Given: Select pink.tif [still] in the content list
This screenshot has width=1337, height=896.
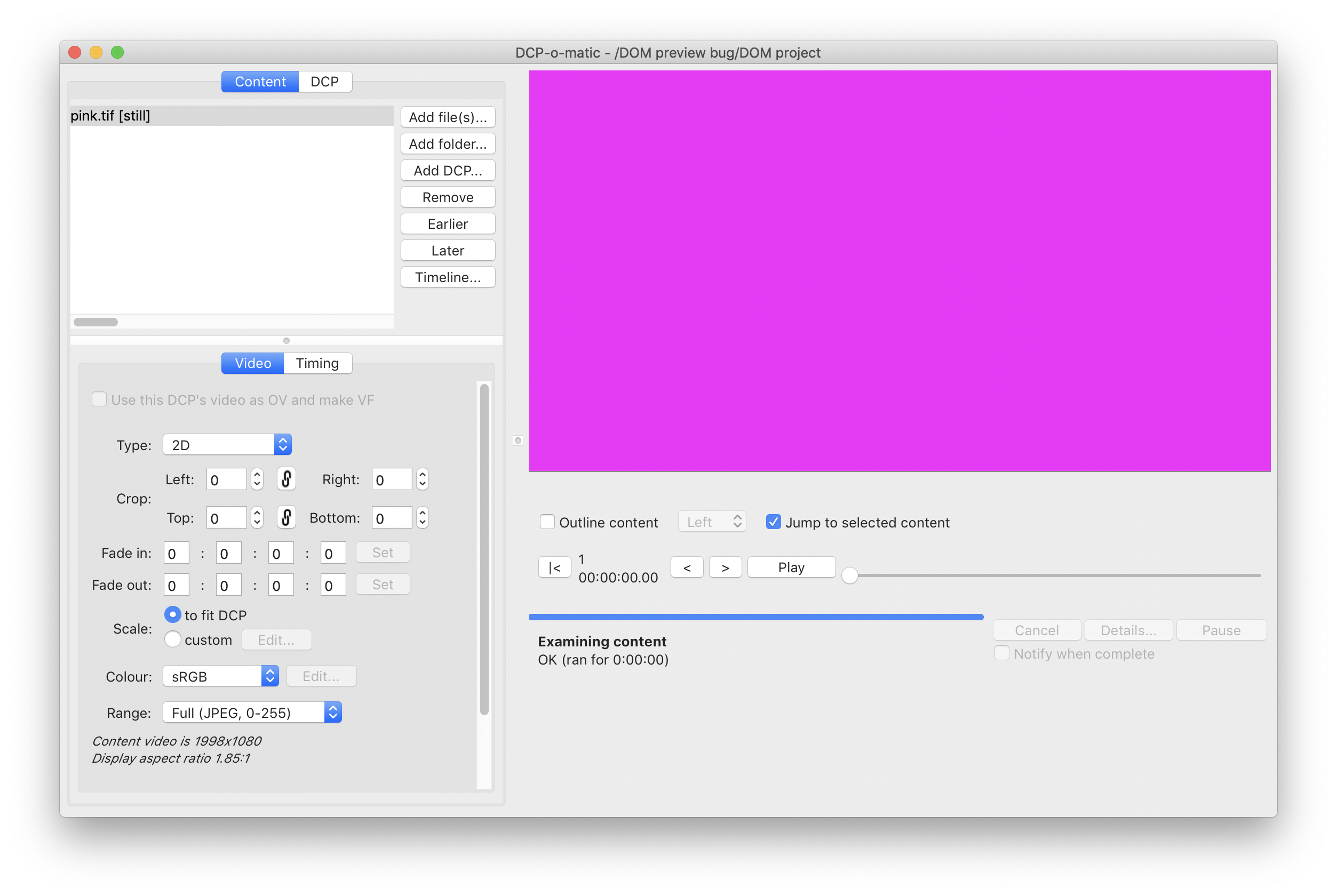Looking at the screenshot, I should point(110,116).
